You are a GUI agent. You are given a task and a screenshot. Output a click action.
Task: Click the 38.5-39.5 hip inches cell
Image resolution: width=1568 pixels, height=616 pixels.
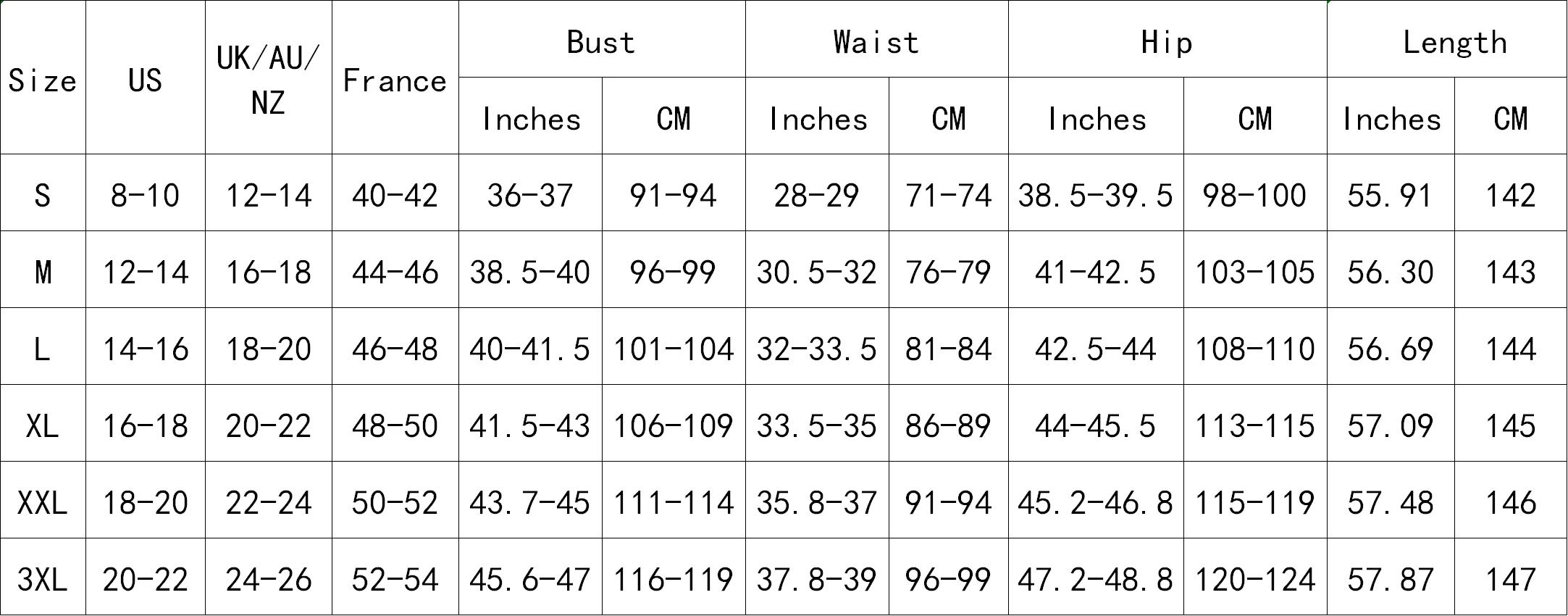coord(1096,193)
